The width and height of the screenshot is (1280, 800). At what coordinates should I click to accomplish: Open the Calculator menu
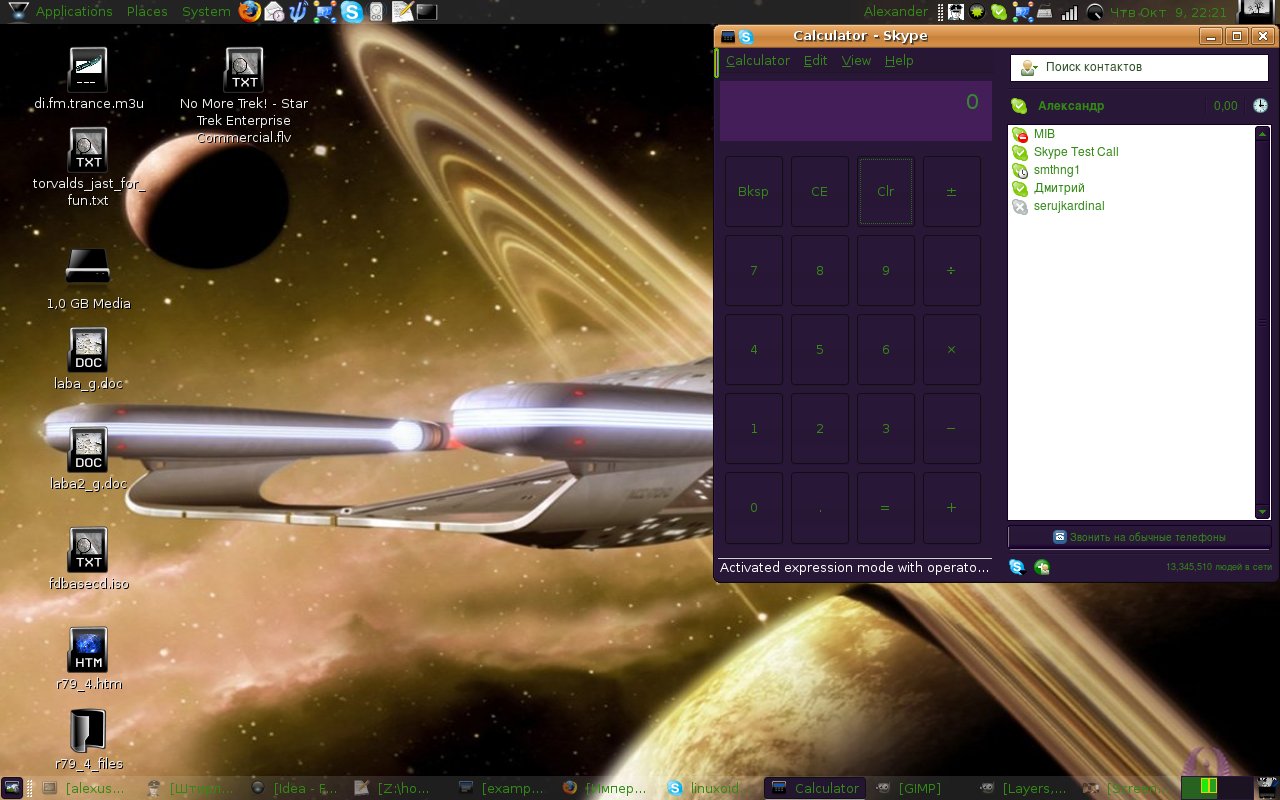[757, 61]
